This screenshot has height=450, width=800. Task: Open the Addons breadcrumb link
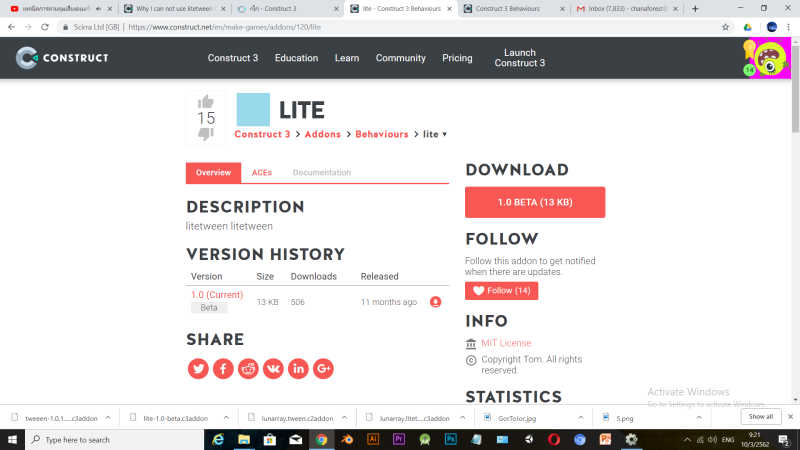click(x=322, y=134)
